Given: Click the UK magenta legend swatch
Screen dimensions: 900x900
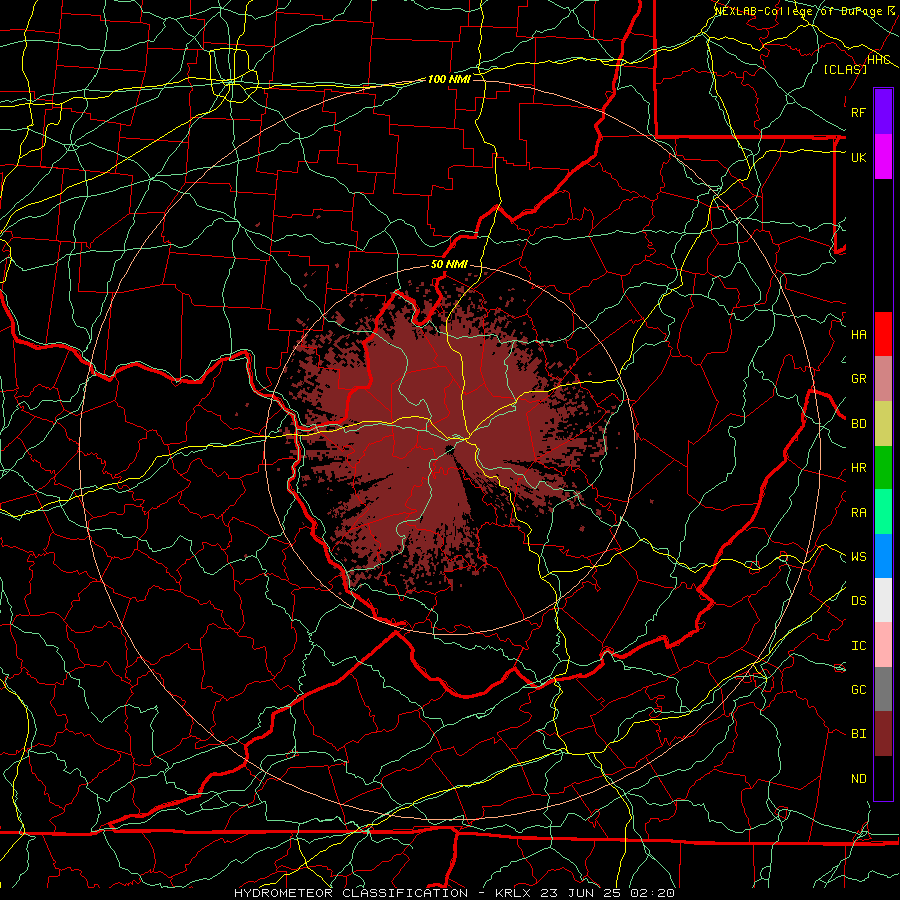Looking at the screenshot, I should [883, 157].
